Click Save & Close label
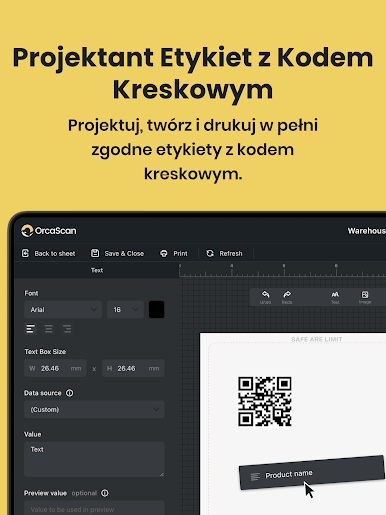Screen dimensions: 386x515 click(124, 254)
